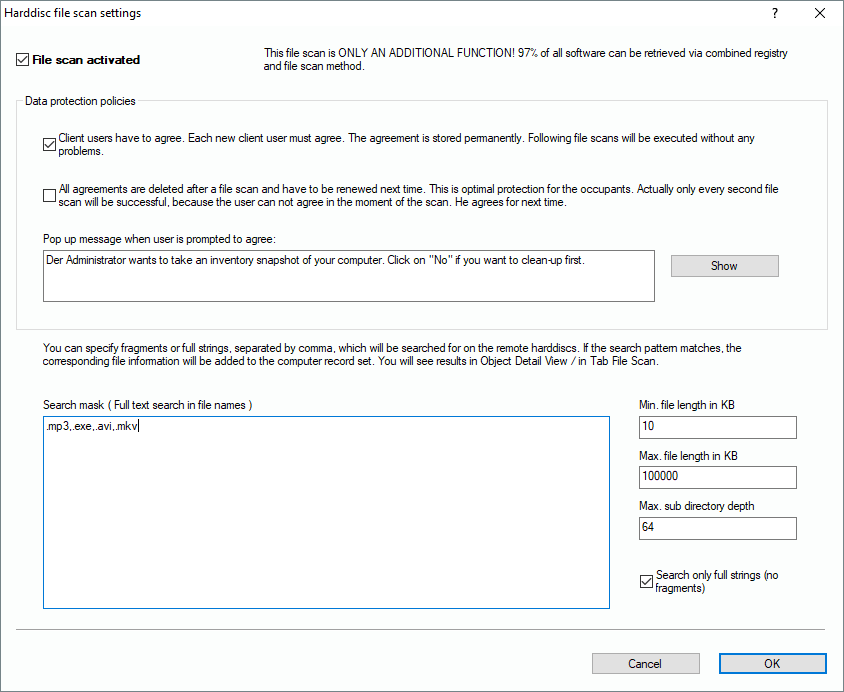Click the 'Pop up message when user is prompted' label
Screen dimensions: 844x692
point(159,238)
